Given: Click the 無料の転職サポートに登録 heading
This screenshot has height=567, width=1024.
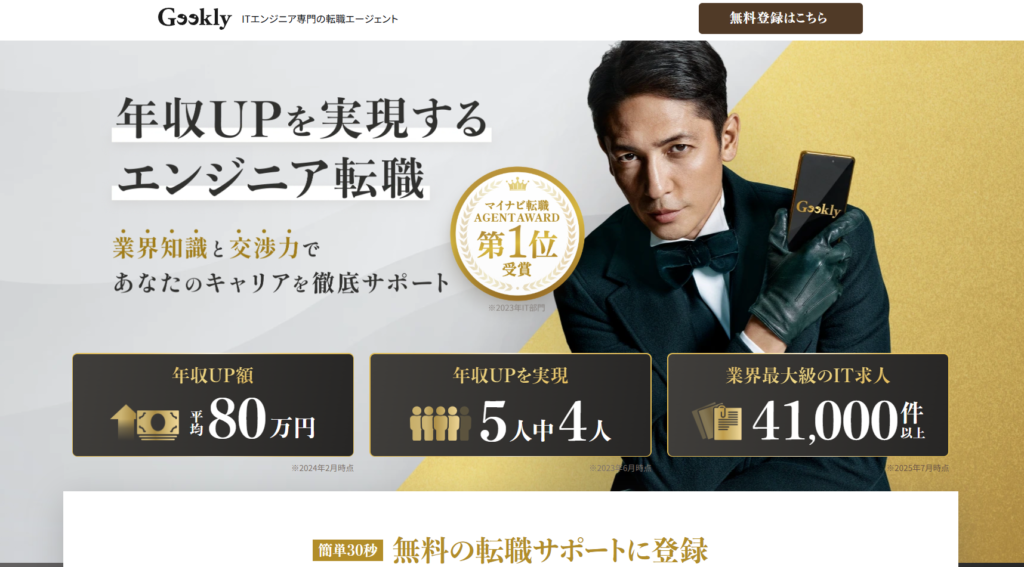Looking at the screenshot, I should pyautogui.click(x=550, y=551).
